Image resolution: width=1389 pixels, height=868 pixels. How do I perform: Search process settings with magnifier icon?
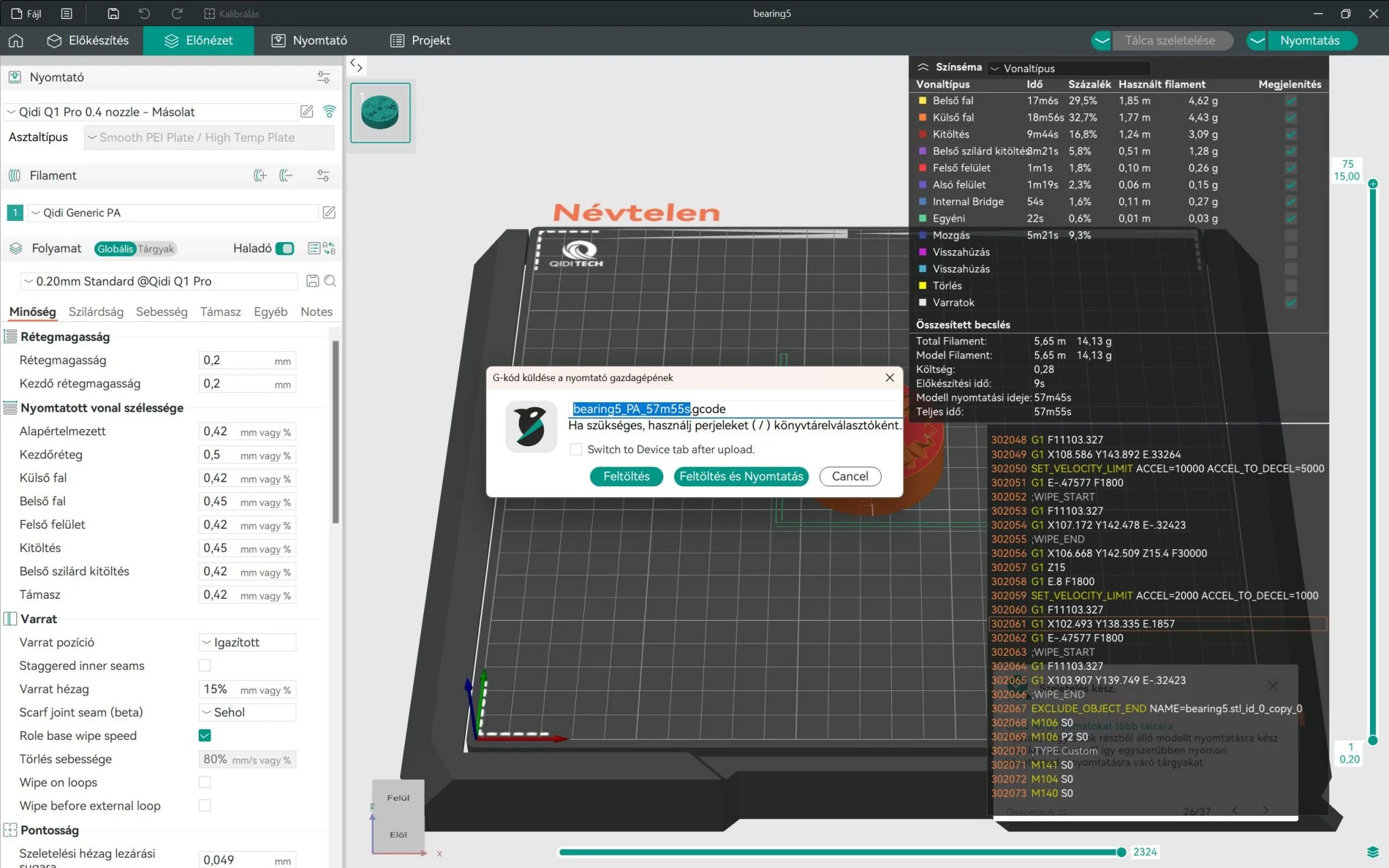[330, 281]
